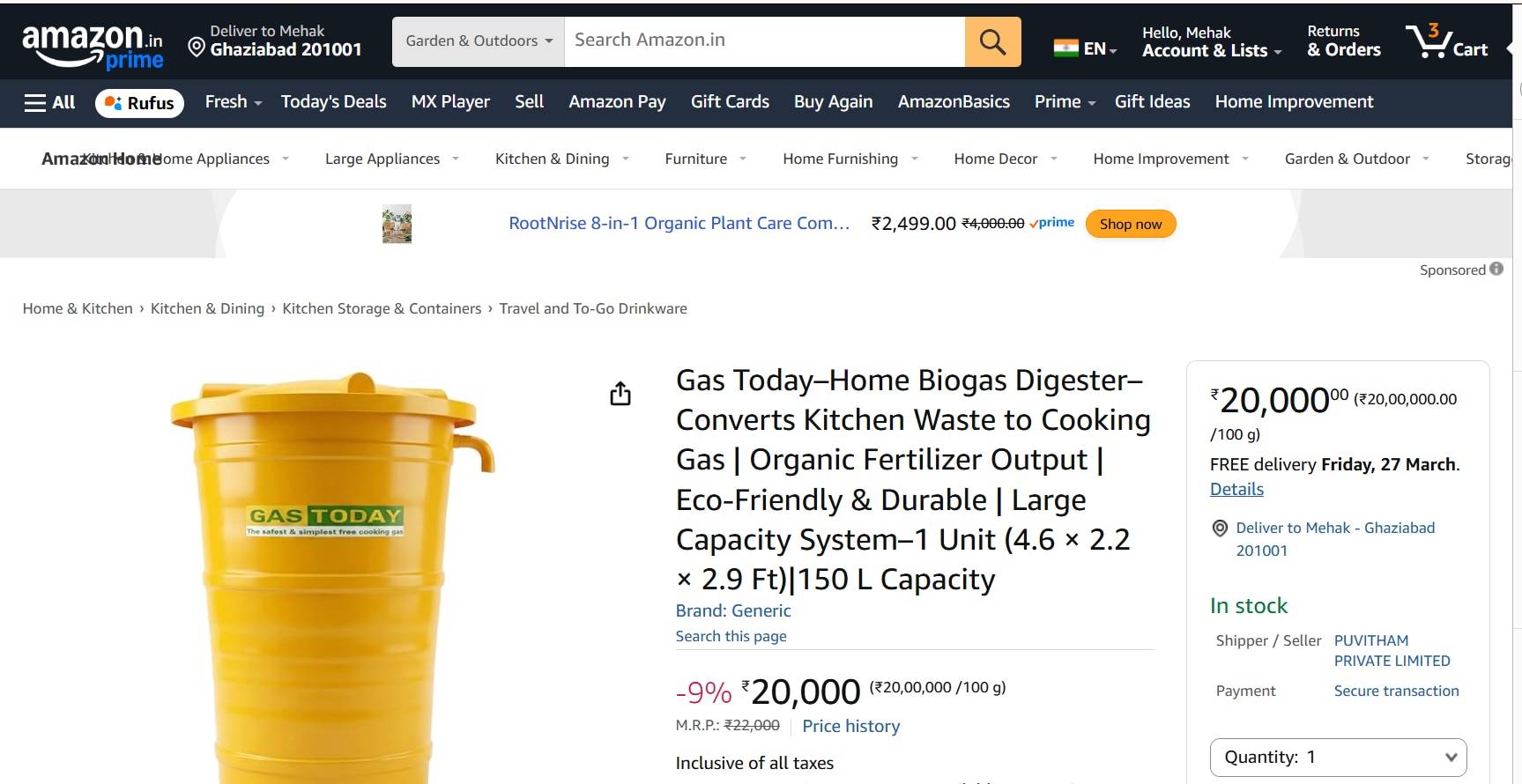1522x784 pixels.
Task: Open the Quantity dropdown
Action: tap(1338, 757)
